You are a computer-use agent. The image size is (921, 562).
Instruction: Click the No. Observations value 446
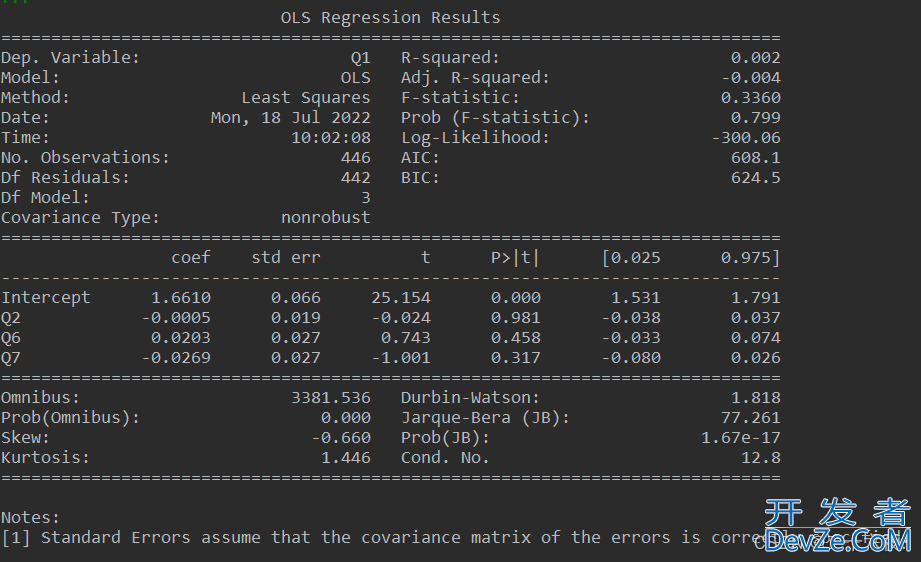coord(355,157)
